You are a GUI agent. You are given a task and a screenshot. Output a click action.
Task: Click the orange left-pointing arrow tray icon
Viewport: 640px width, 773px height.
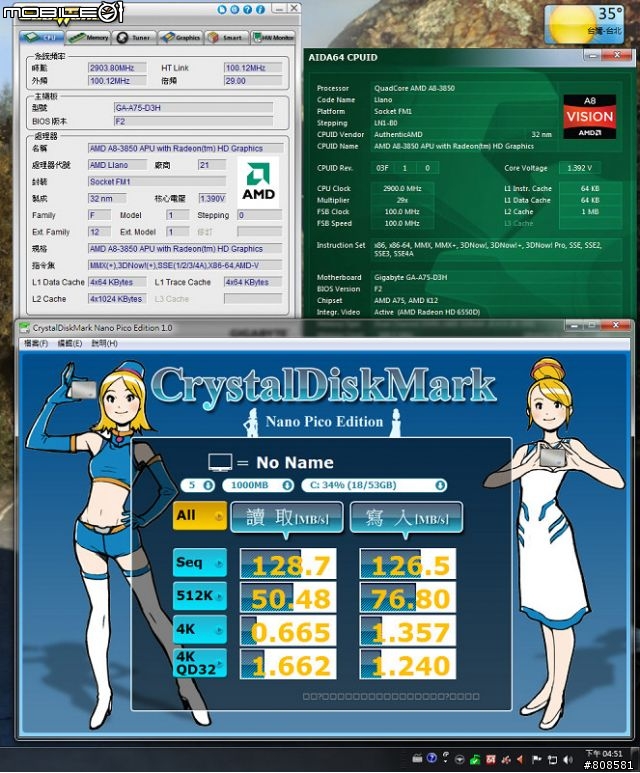[x=520, y=760]
